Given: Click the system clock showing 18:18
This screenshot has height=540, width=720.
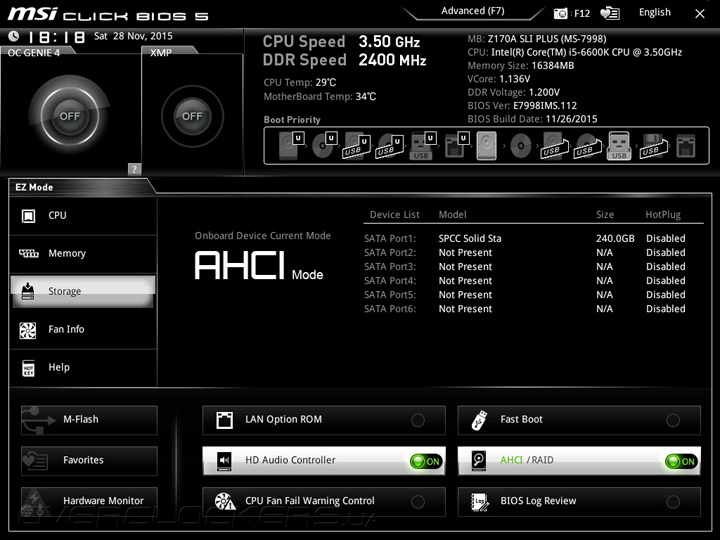Looking at the screenshot, I should click(56, 37).
